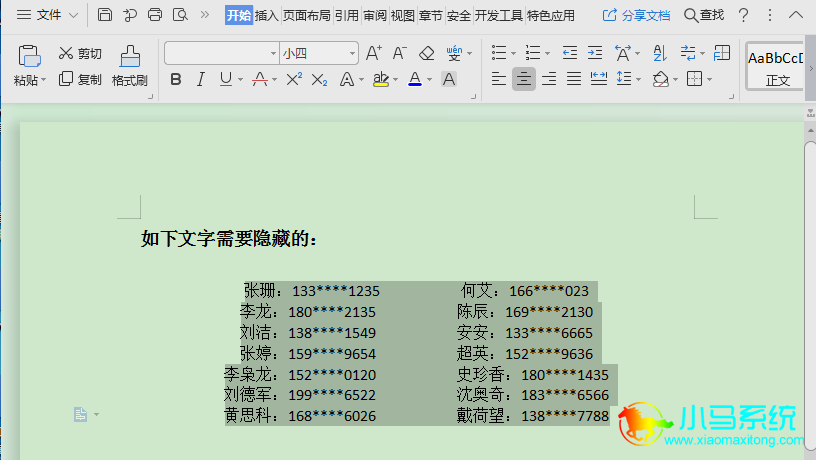Click the 查找 search button
This screenshot has height=460, width=816.
704,15
